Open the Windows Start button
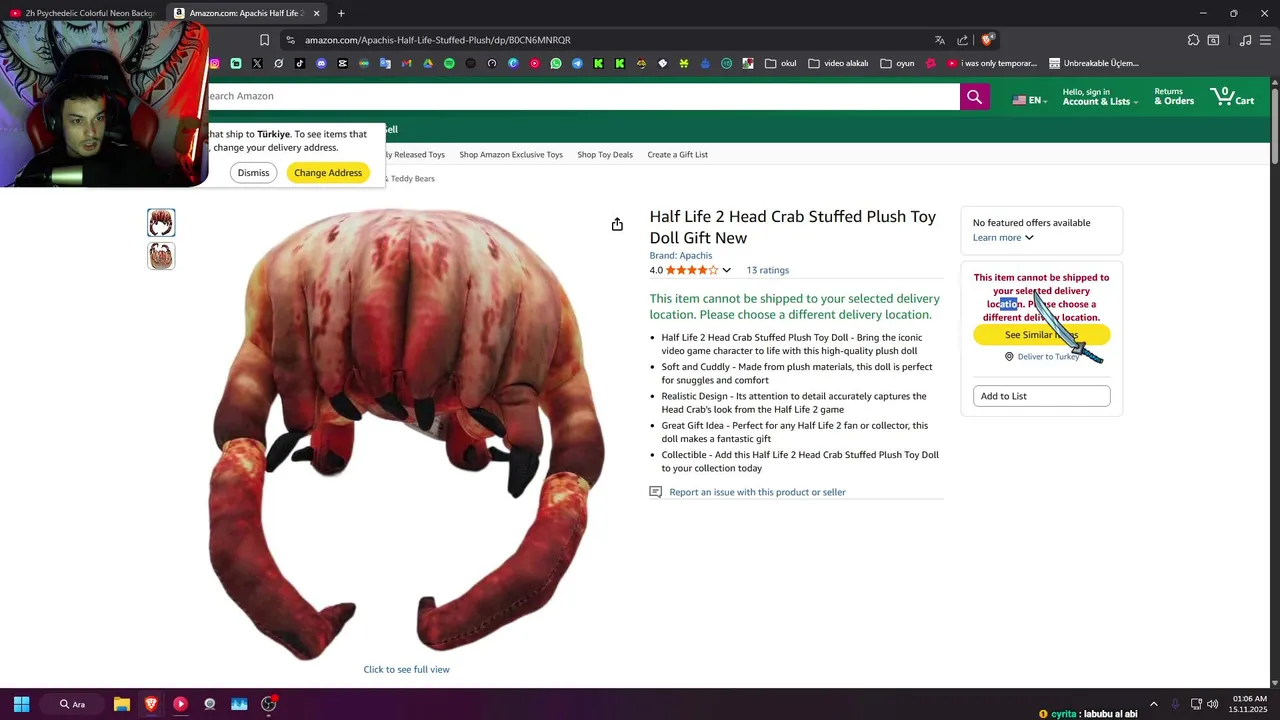The image size is (1280, 720). 21,704
